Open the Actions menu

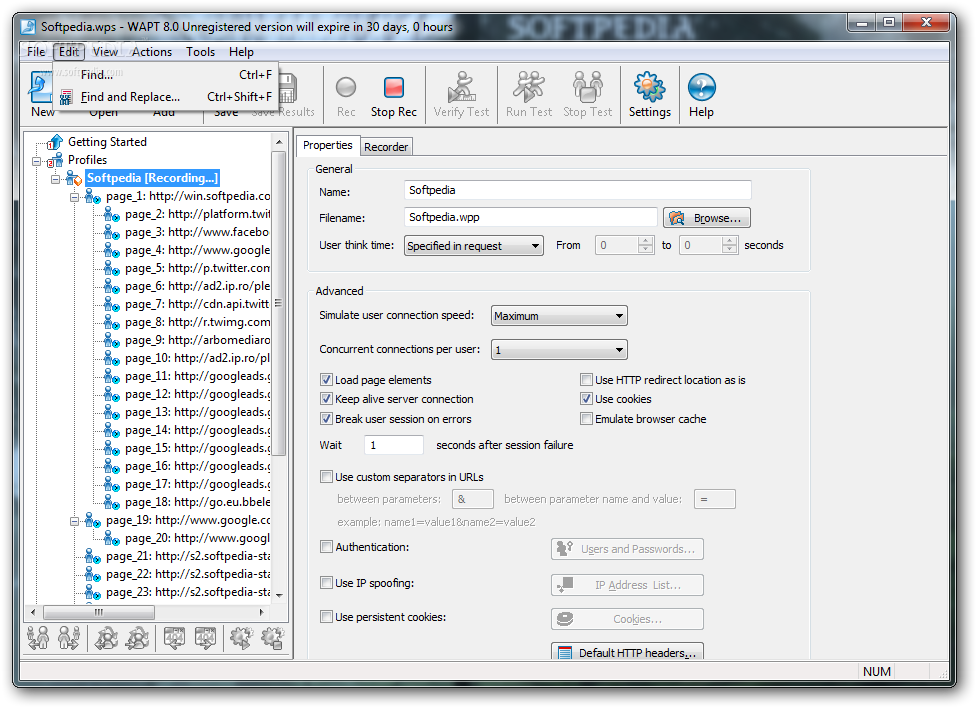click(151, 52)
